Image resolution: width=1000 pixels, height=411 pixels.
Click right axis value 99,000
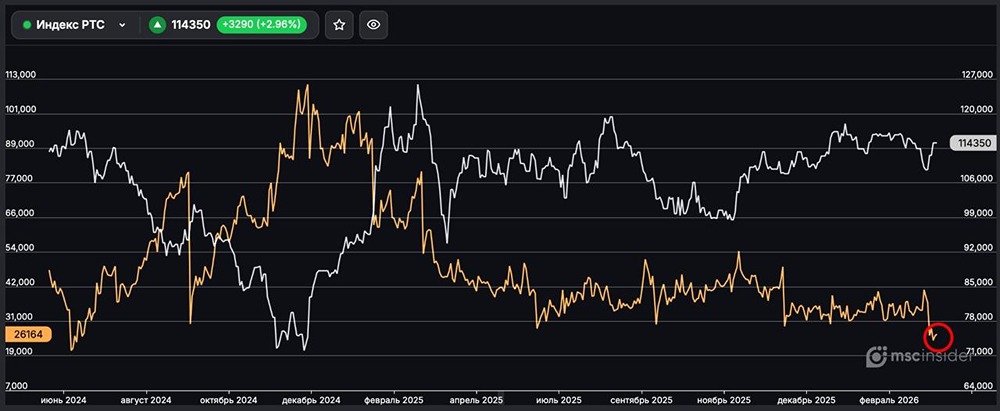[979, 213]
